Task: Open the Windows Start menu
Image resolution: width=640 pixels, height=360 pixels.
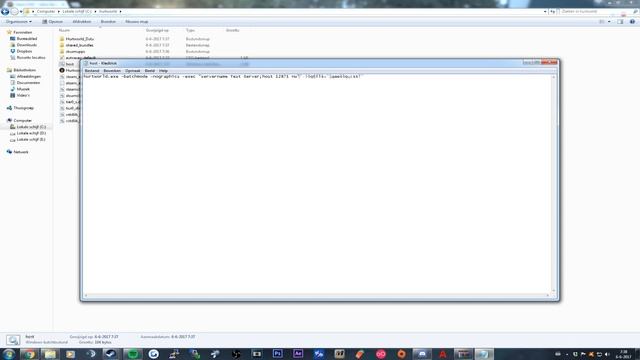Action: tap(9, 354)
